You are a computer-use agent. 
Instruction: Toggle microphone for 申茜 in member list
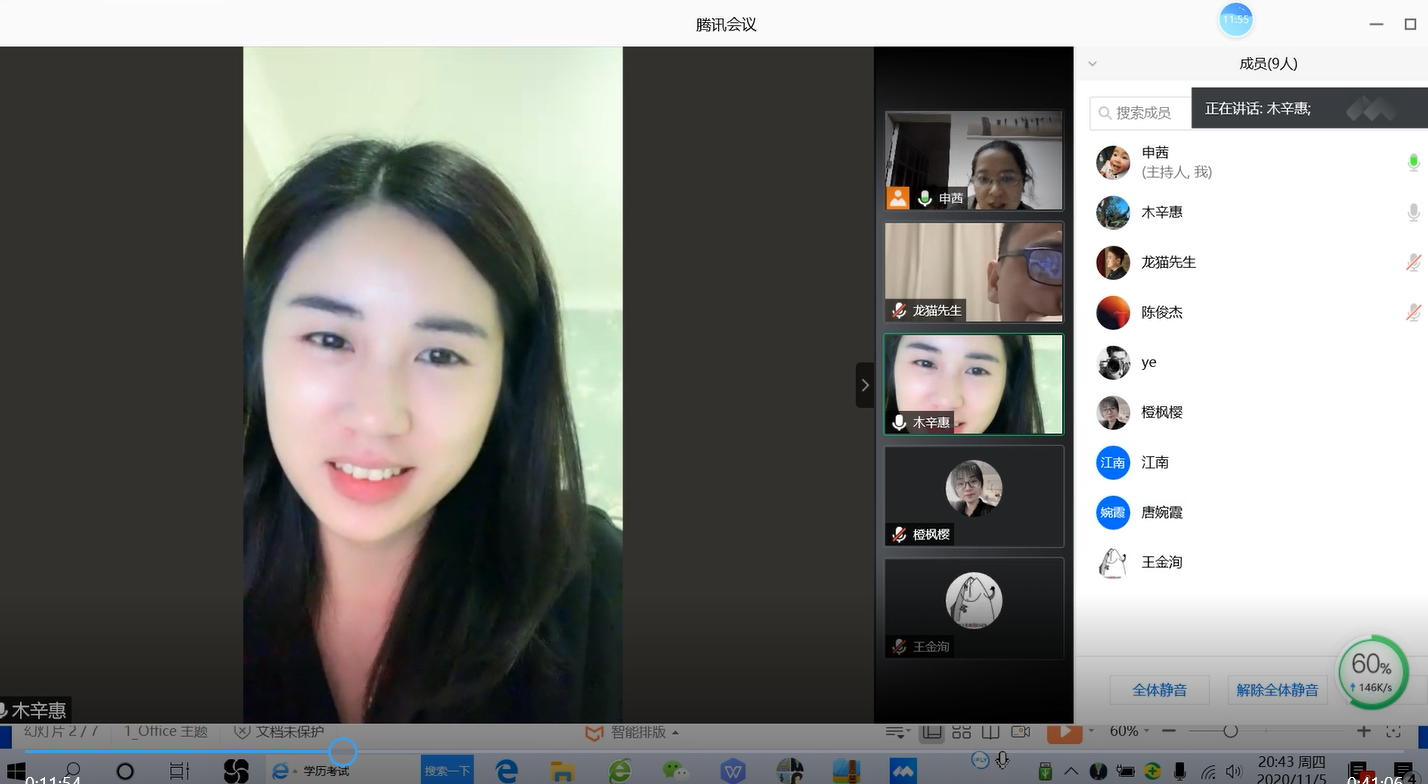tap(1413, 162)
